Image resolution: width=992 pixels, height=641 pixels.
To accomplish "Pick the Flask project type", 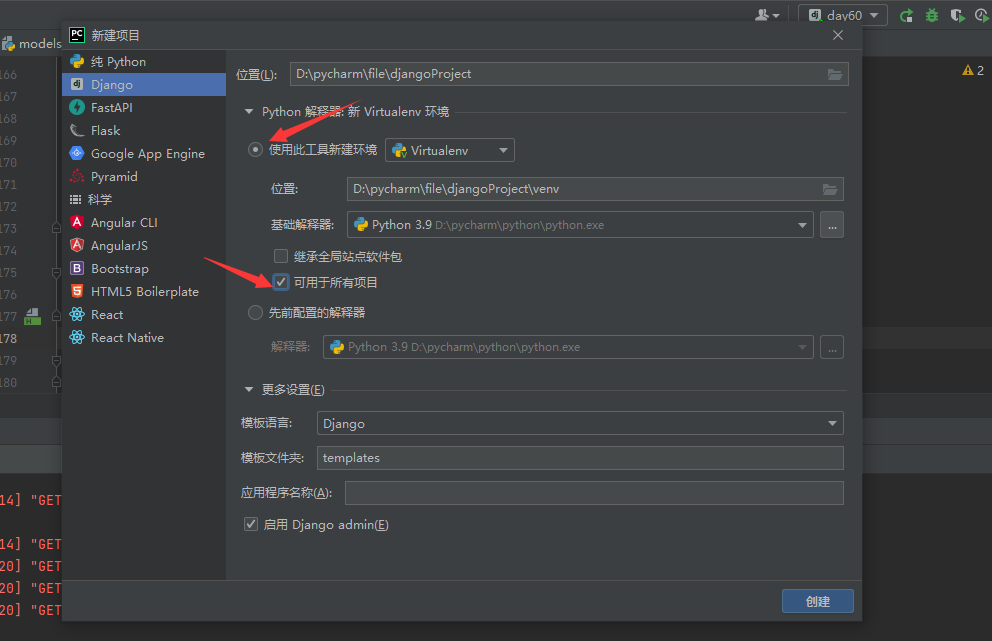I will (x=144, y=130).
